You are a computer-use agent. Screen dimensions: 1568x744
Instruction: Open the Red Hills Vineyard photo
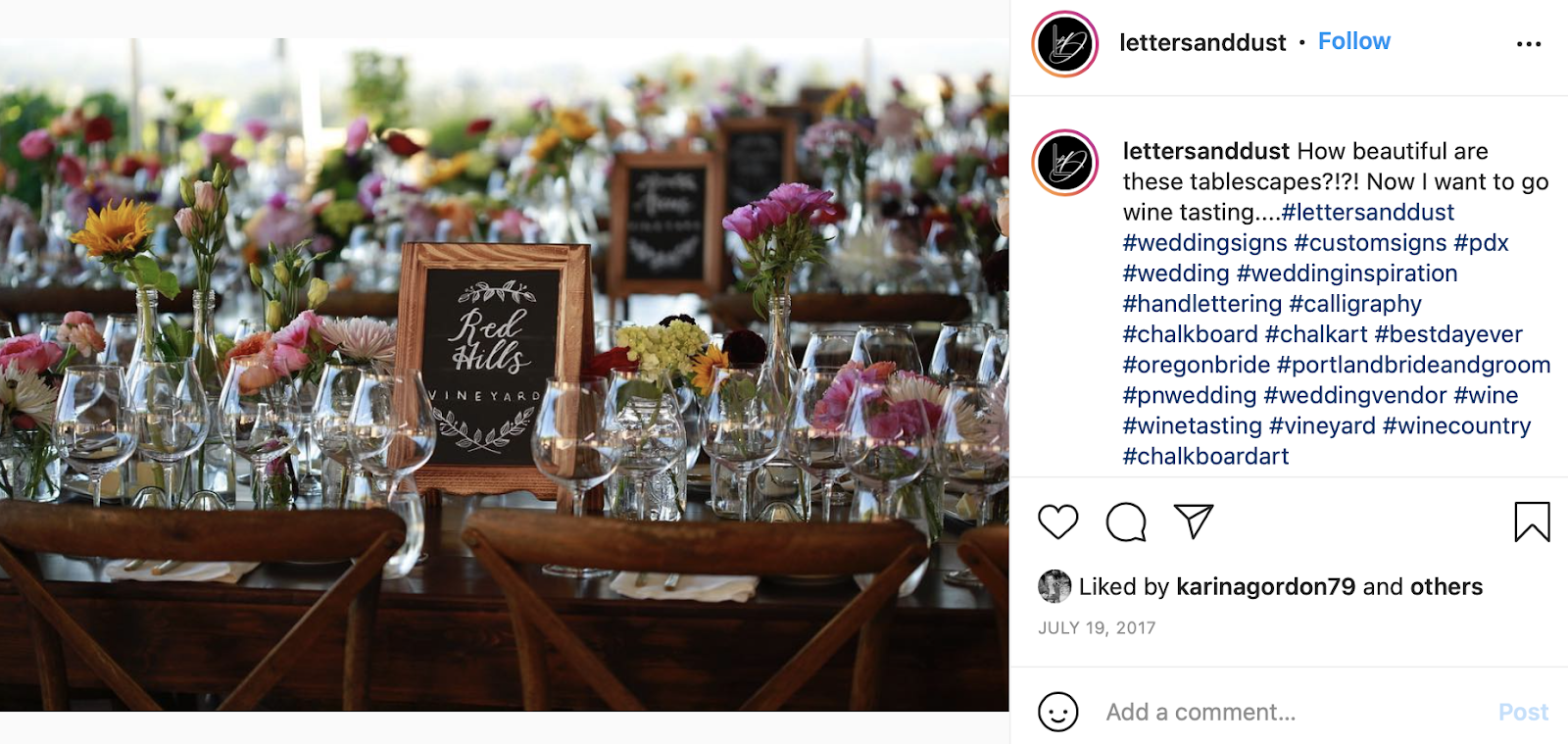tap(505, 374)
